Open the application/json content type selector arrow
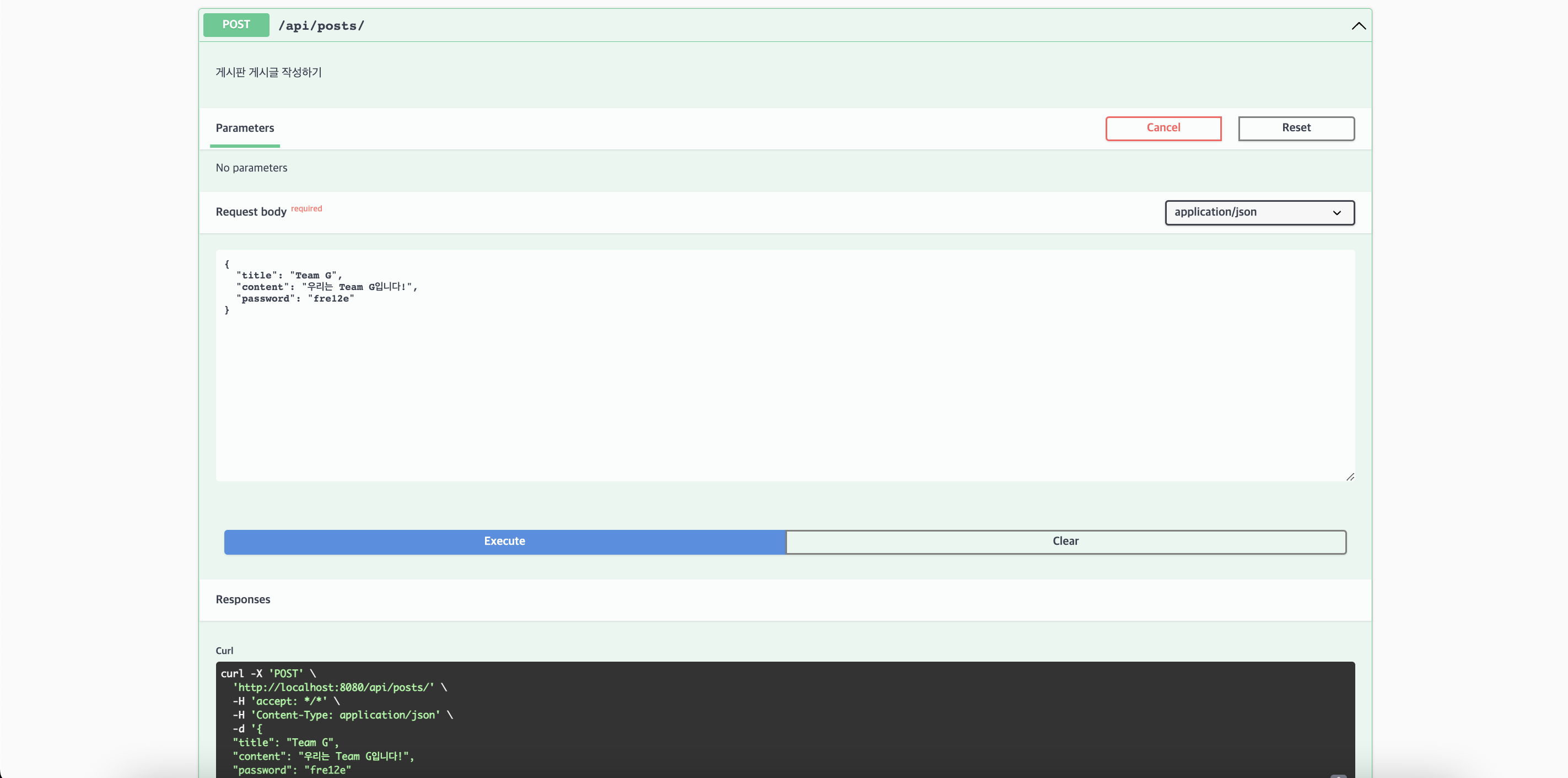Viewport: 1568px width, 778px height. pyautogui.click(x=1337, y=213)
